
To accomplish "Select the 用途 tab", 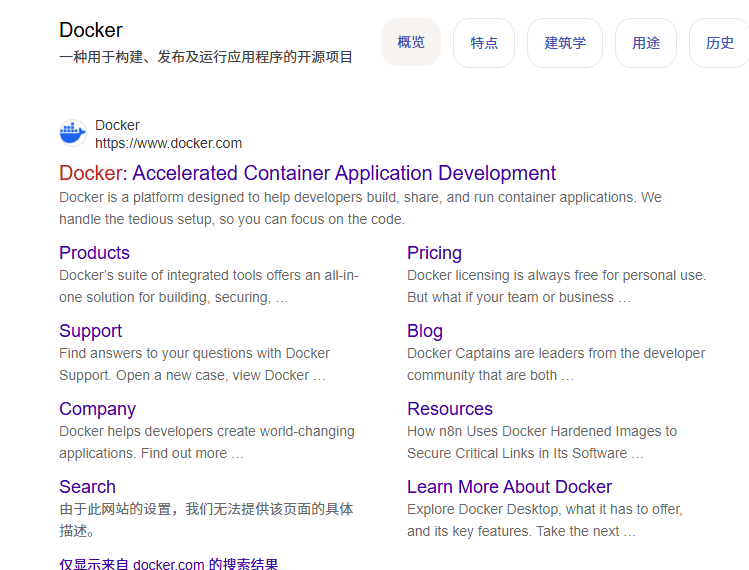I will coord(646,43).
